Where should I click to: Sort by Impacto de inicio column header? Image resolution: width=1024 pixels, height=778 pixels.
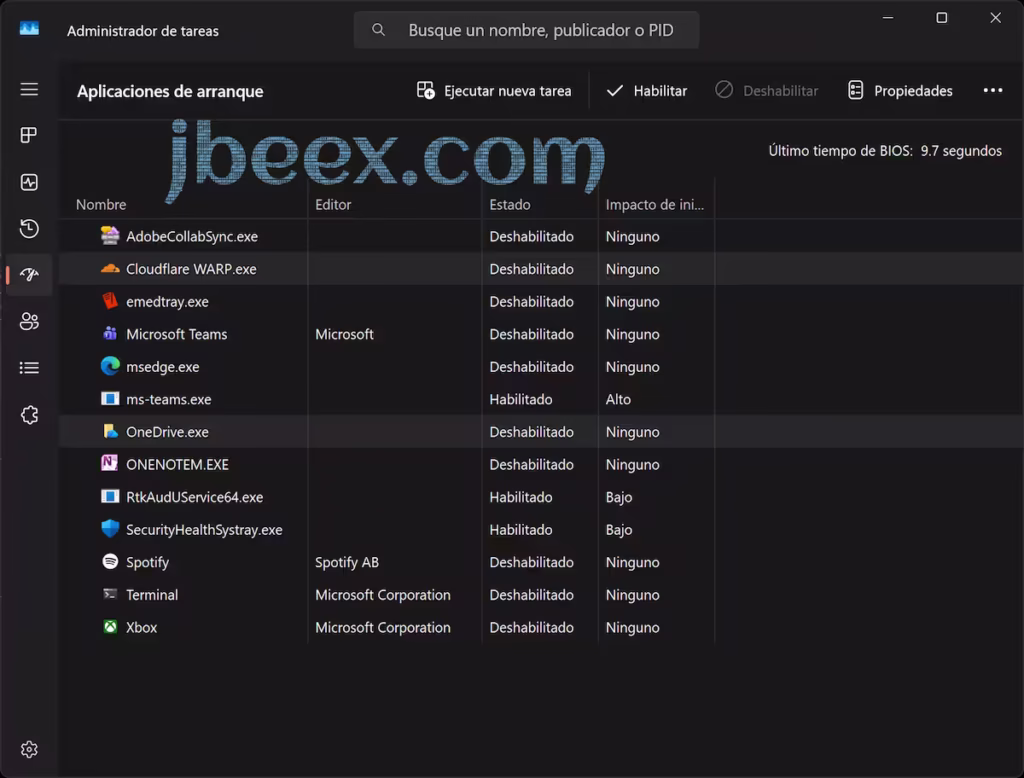654,204
